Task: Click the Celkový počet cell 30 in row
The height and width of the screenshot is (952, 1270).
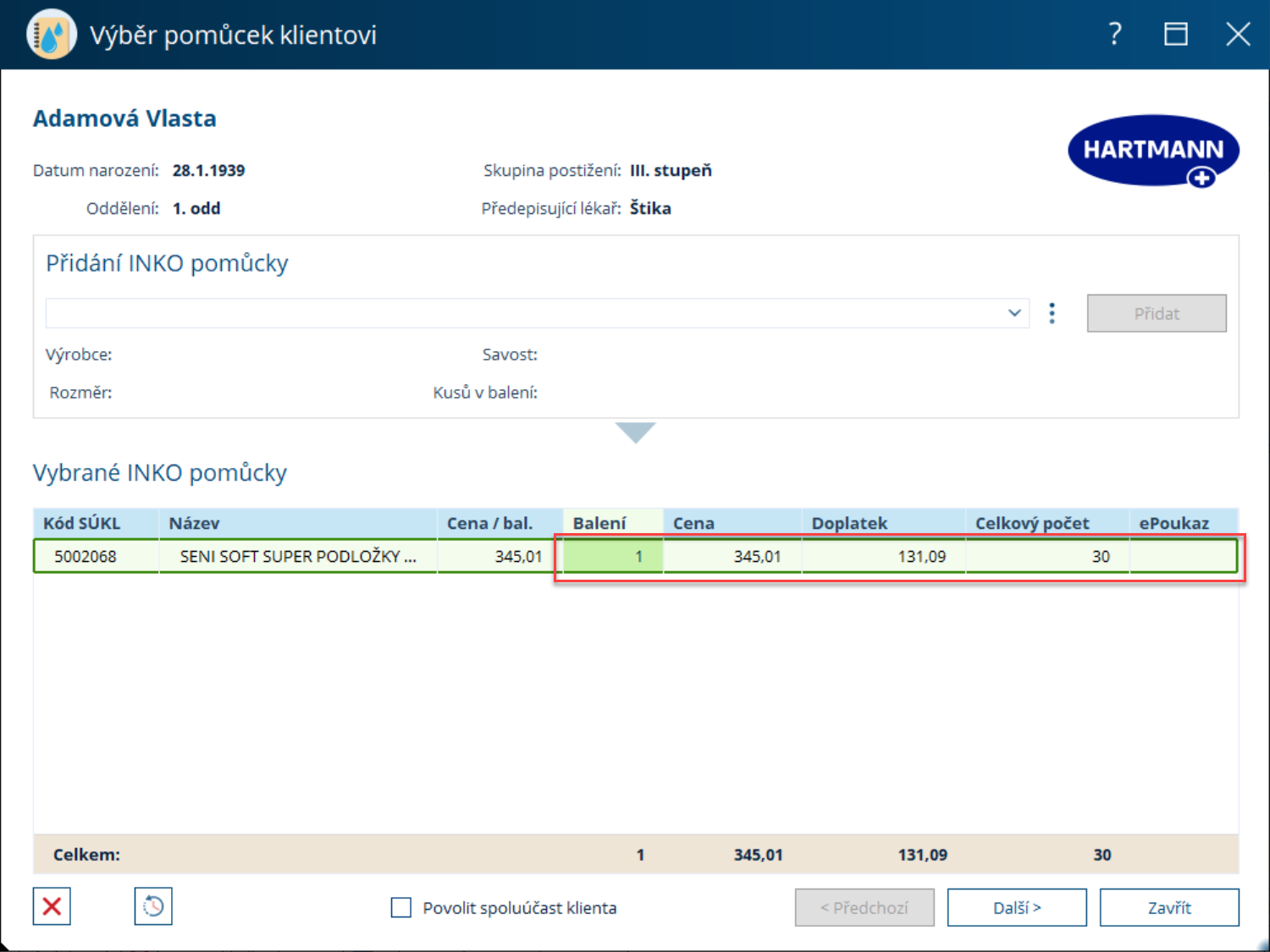Action: pyautogui.click(x=1047, y=556)
